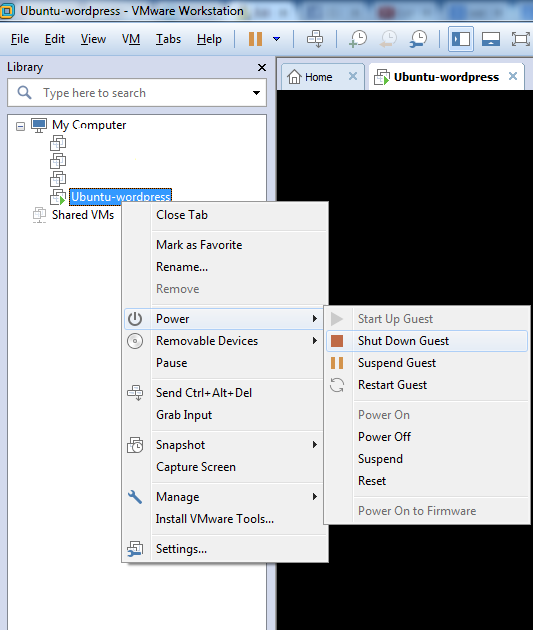Click the Manage wrench icon
The height and width of the screenshot is (634, 533).
coord(135,497)
